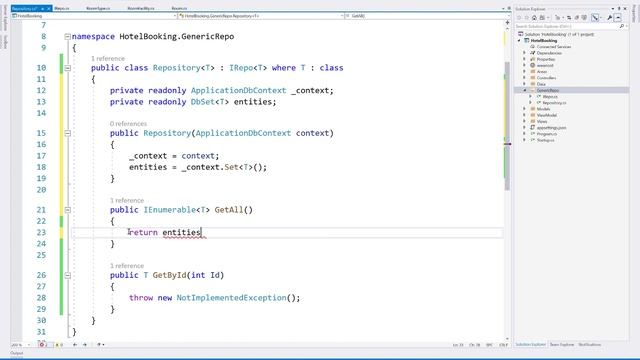Collapse the GetById method outlining block
640x360 pixels.
tap(67, 275)
